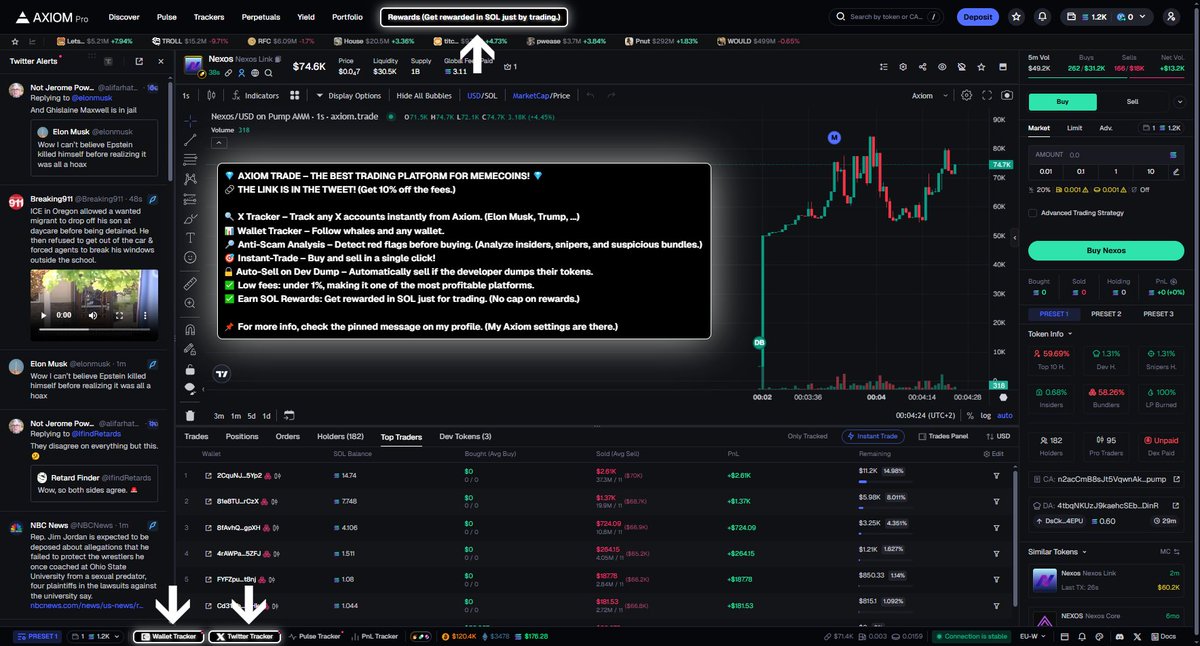Select the Limit order tab
Viewport: 1200px width, 646px height.
[1074, 128]
